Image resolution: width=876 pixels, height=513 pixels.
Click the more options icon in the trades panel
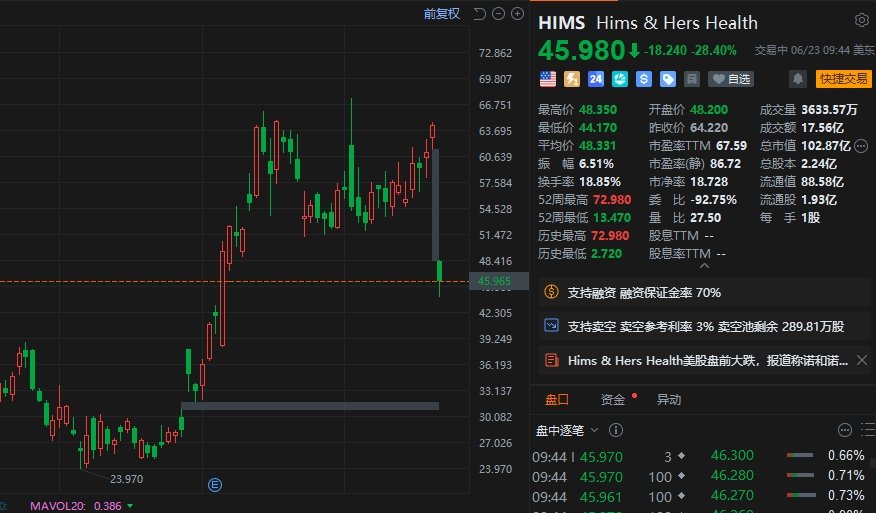tap(845, 430)
